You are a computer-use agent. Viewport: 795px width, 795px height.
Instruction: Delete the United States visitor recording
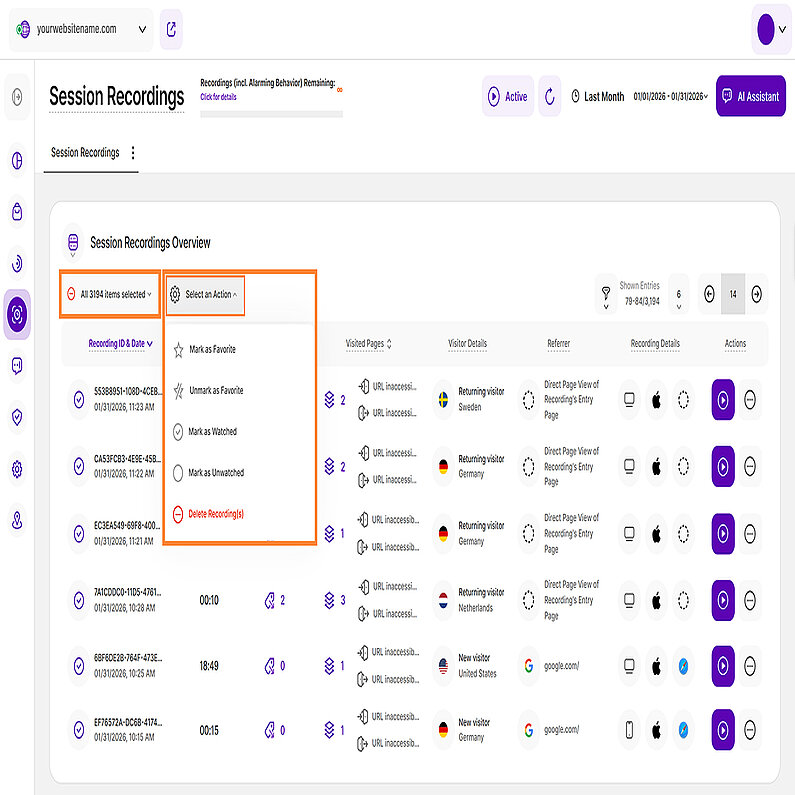(750, 665)
